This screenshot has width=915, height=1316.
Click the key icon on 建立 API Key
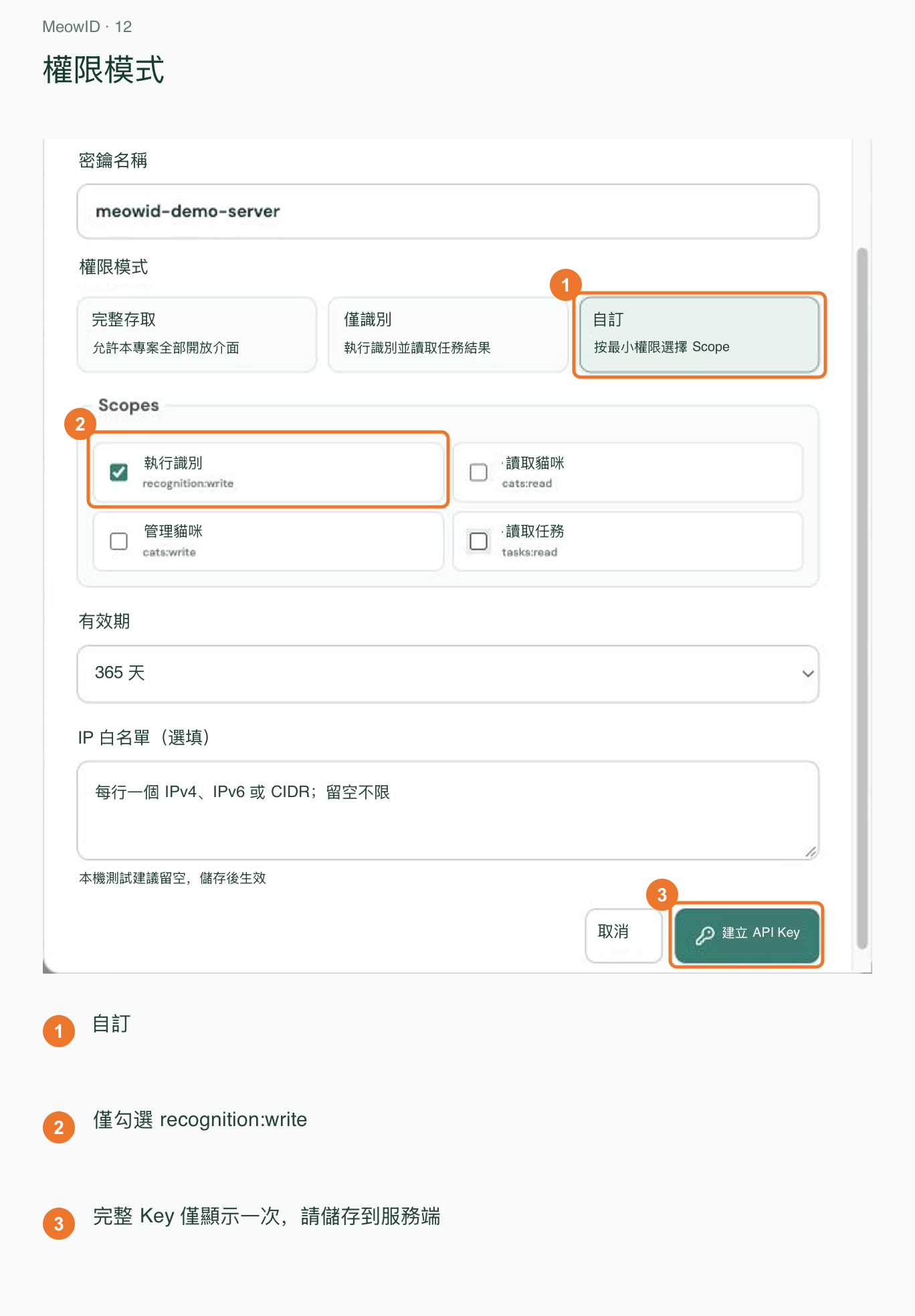(x=705, y=935)
